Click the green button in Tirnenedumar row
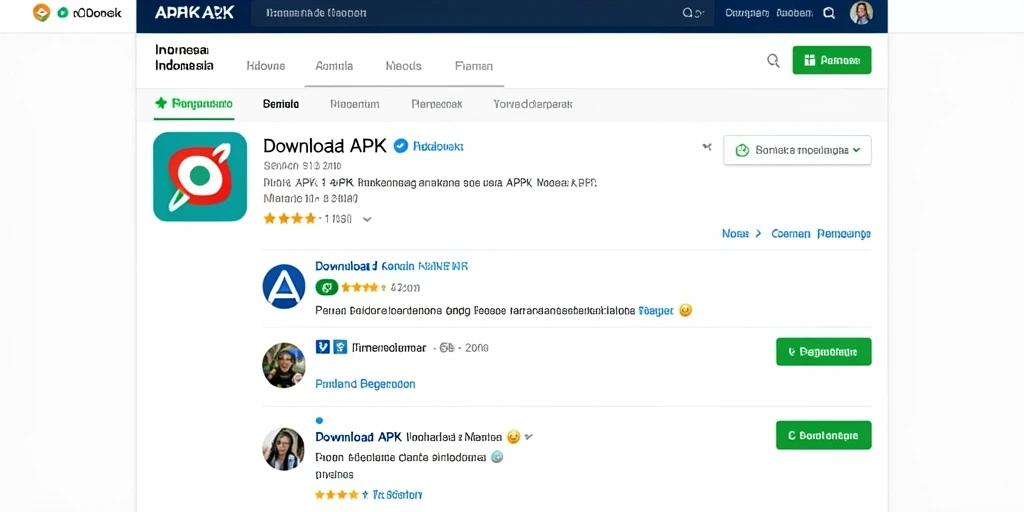The image size is (1024, 512). 824,351
